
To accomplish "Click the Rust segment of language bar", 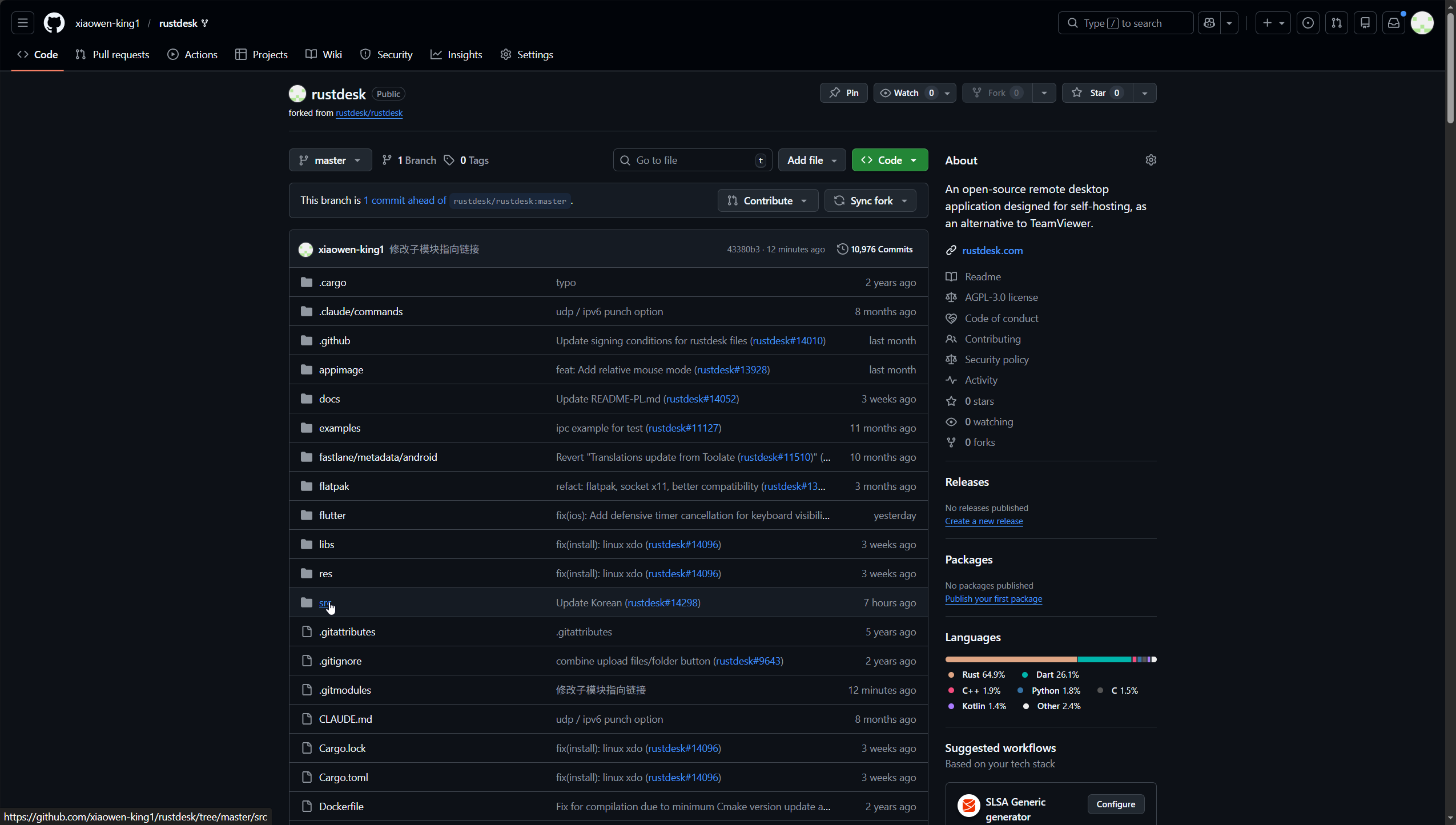I will 1010,659.
